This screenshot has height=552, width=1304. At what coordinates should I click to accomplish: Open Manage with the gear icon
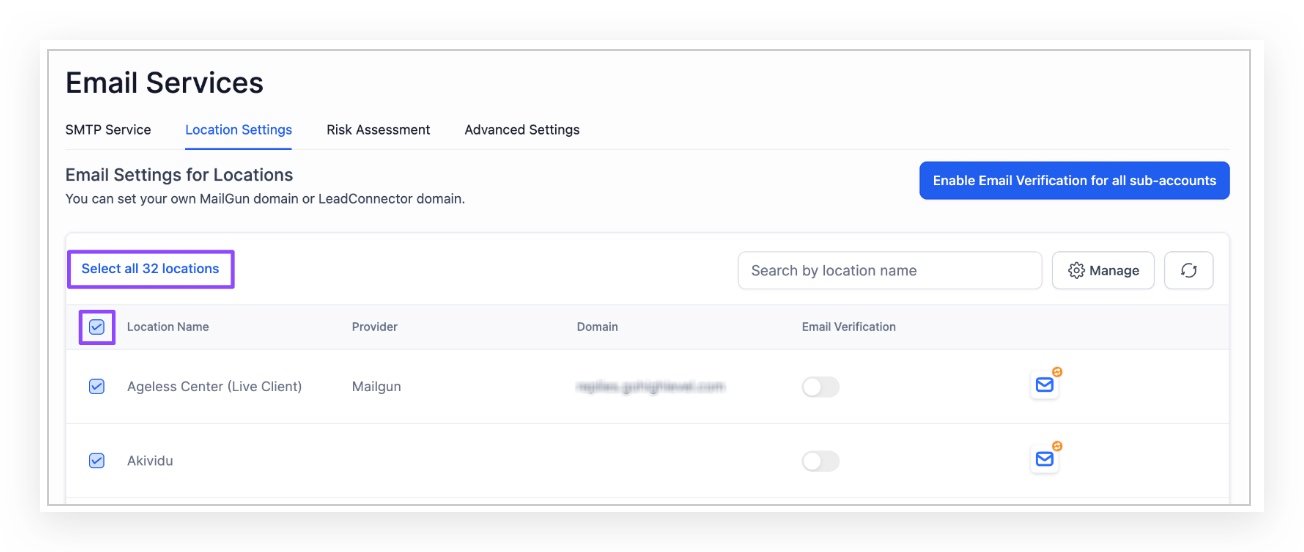click(1103, 271)
